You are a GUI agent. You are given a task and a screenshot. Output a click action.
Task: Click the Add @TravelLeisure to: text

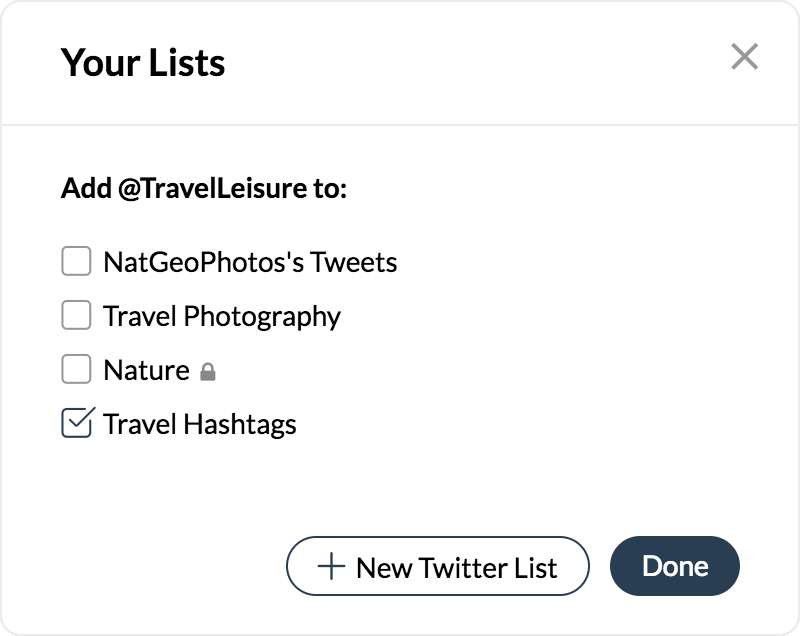click(204, 188)
